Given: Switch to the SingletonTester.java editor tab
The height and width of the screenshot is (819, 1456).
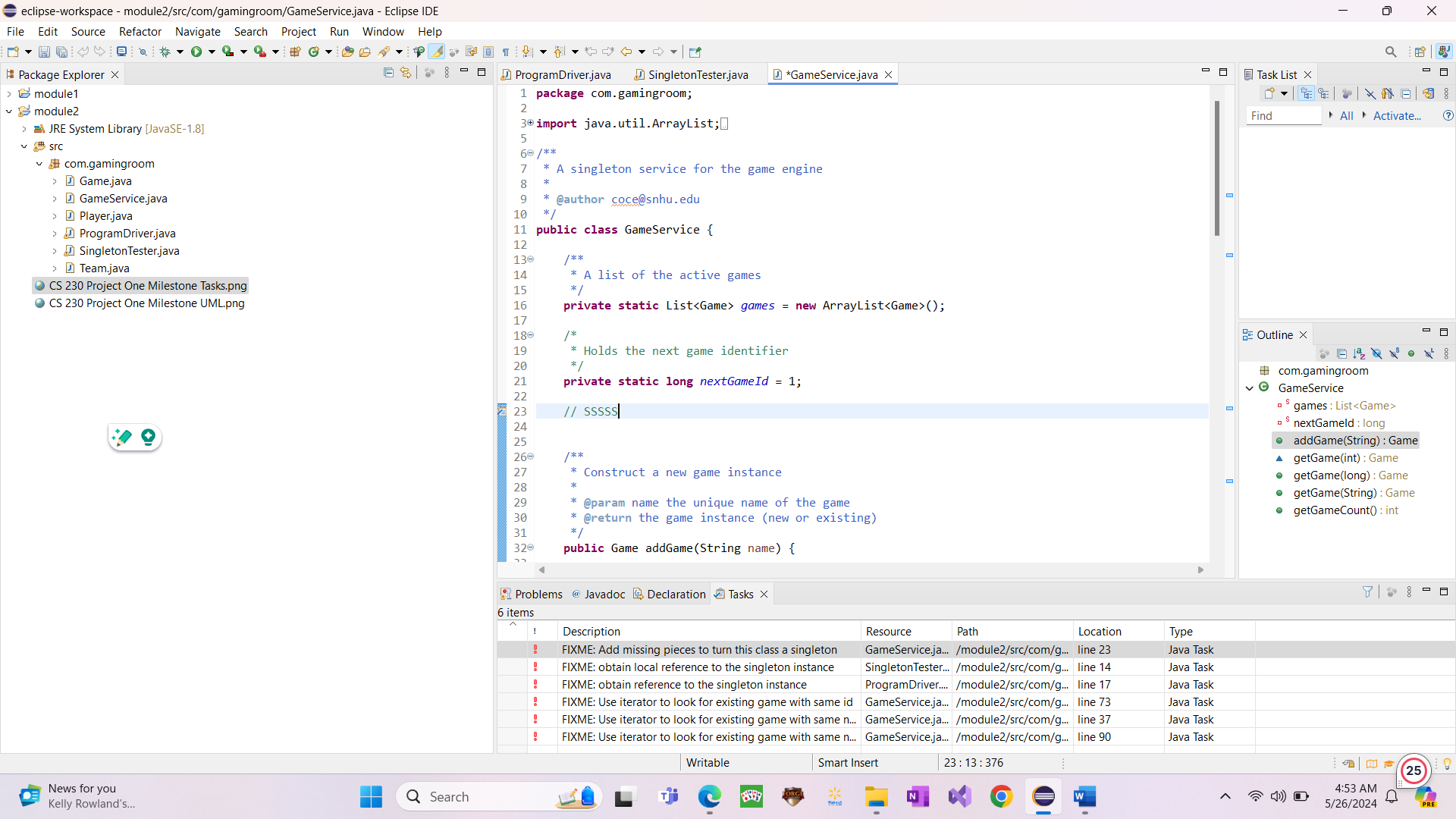Looking at the screenshot, I should tap(697, 74).
